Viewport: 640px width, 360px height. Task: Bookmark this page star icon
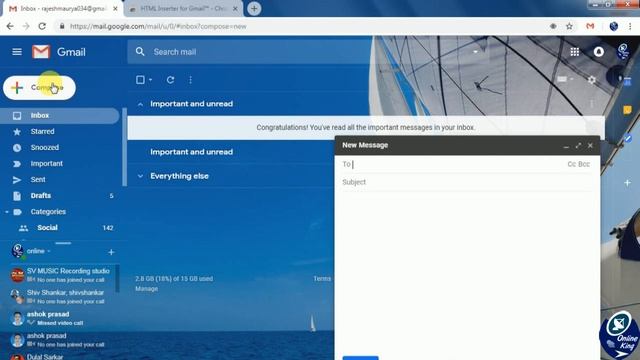(569, 26)
